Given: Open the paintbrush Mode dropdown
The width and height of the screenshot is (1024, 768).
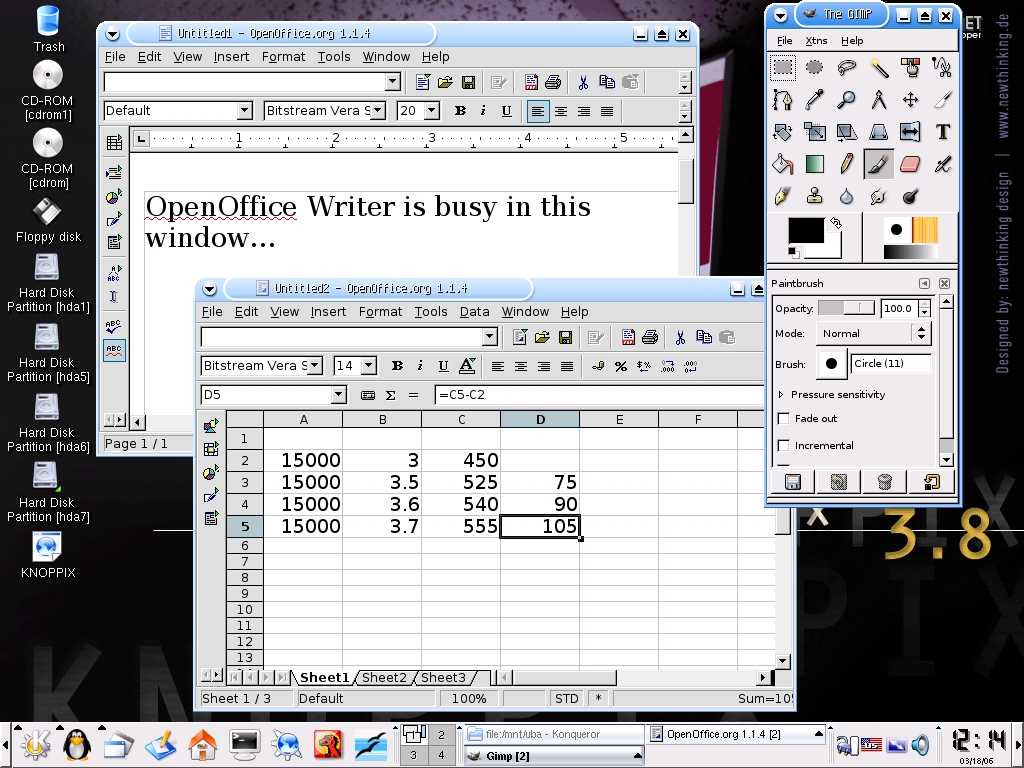Looking at the screenshot, I should pos(874,334).
